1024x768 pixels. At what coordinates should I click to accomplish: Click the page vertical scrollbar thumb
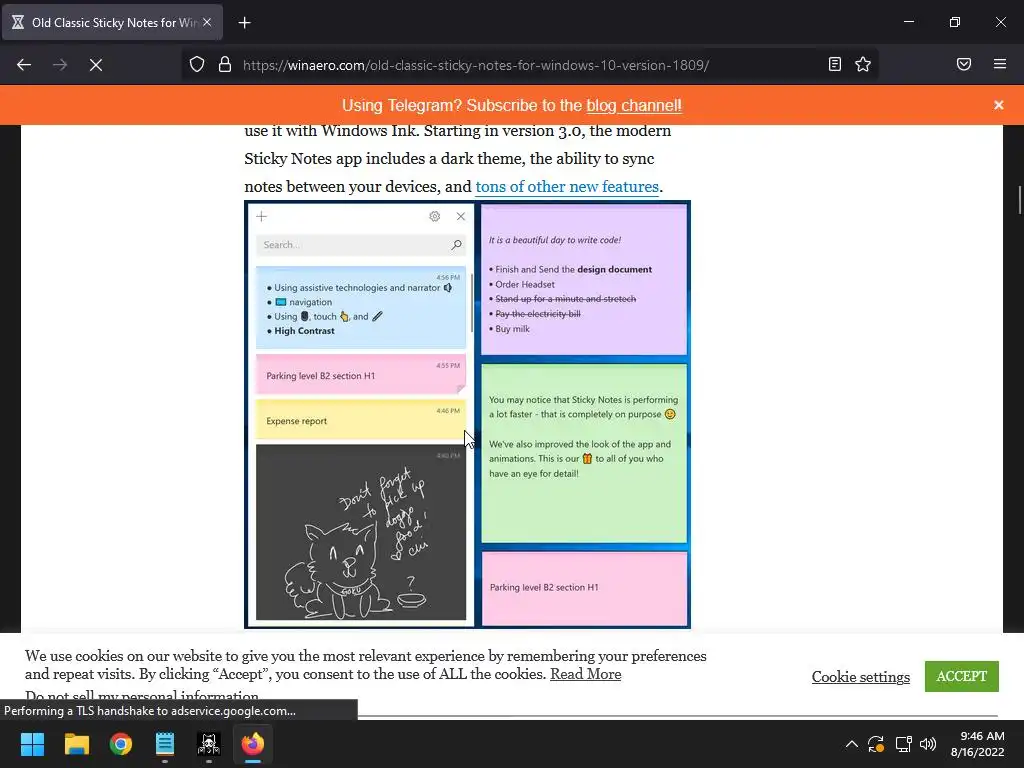pos(1019,199)
